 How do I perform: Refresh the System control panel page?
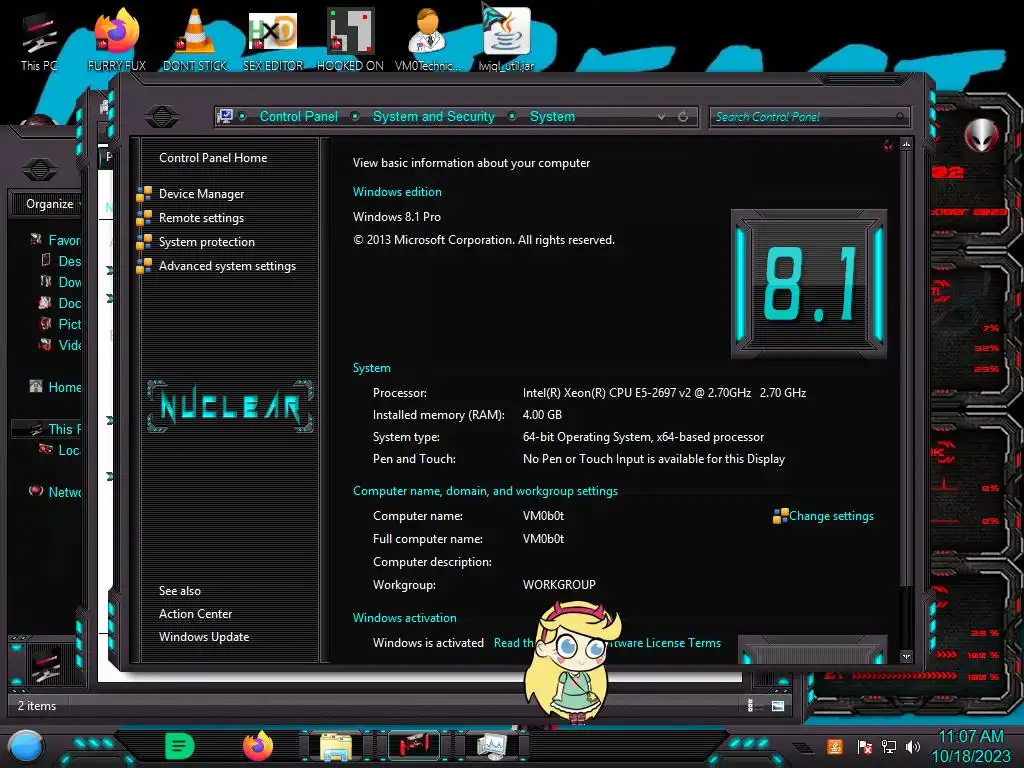(x=683, y=117)
